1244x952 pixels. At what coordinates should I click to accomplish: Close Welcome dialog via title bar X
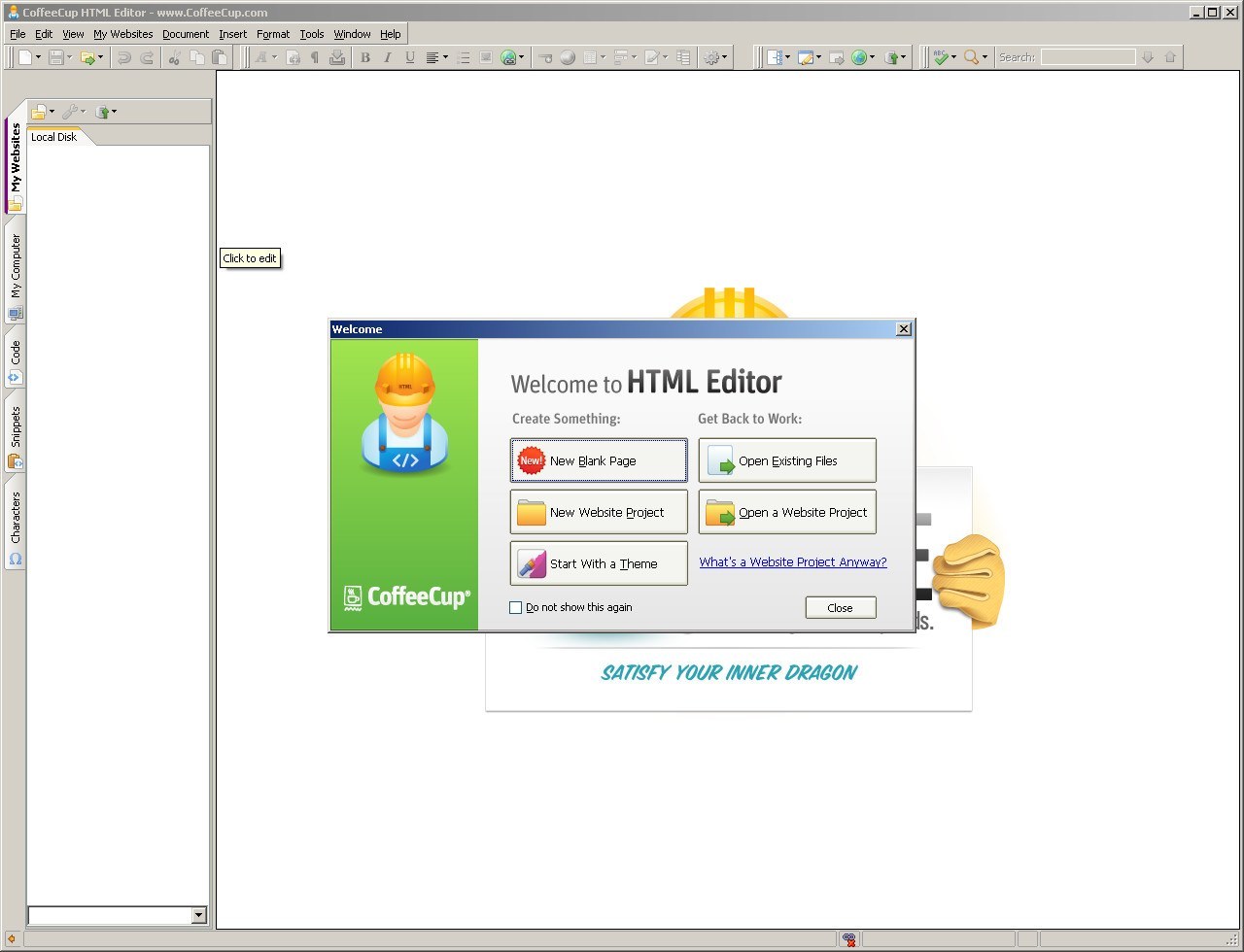pyautogui.click(x=904, y=329)
